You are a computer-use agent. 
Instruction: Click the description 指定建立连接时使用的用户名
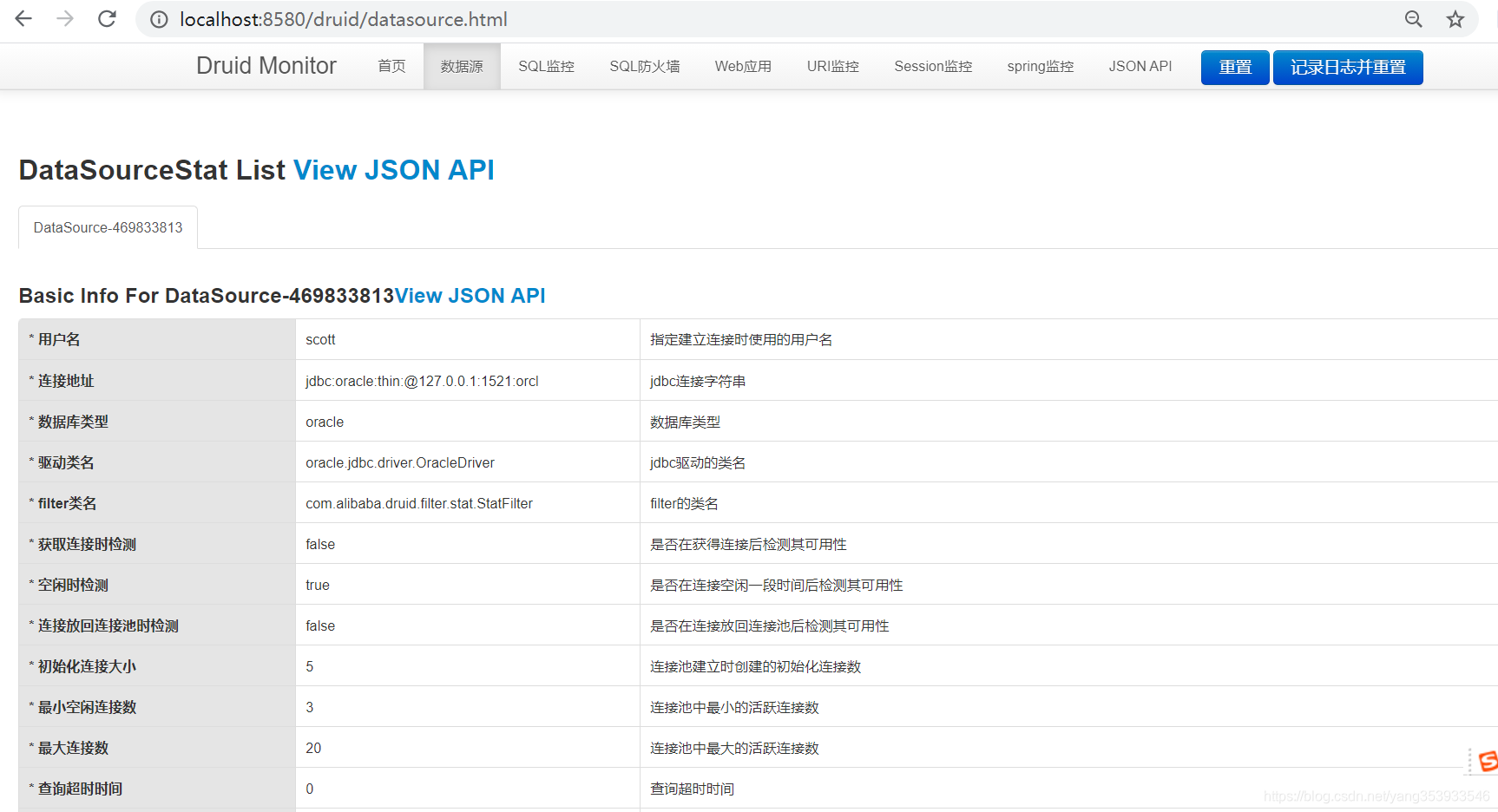741,340
